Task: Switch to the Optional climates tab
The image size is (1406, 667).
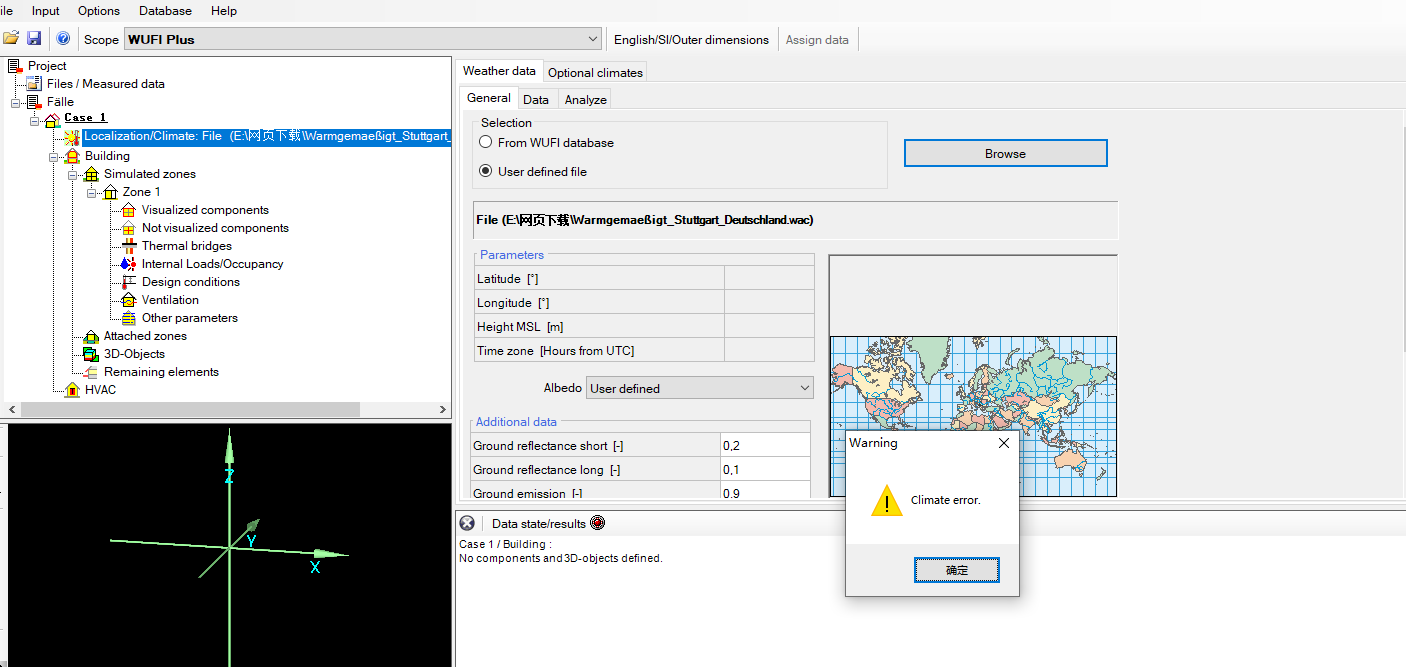Action: 595,72
